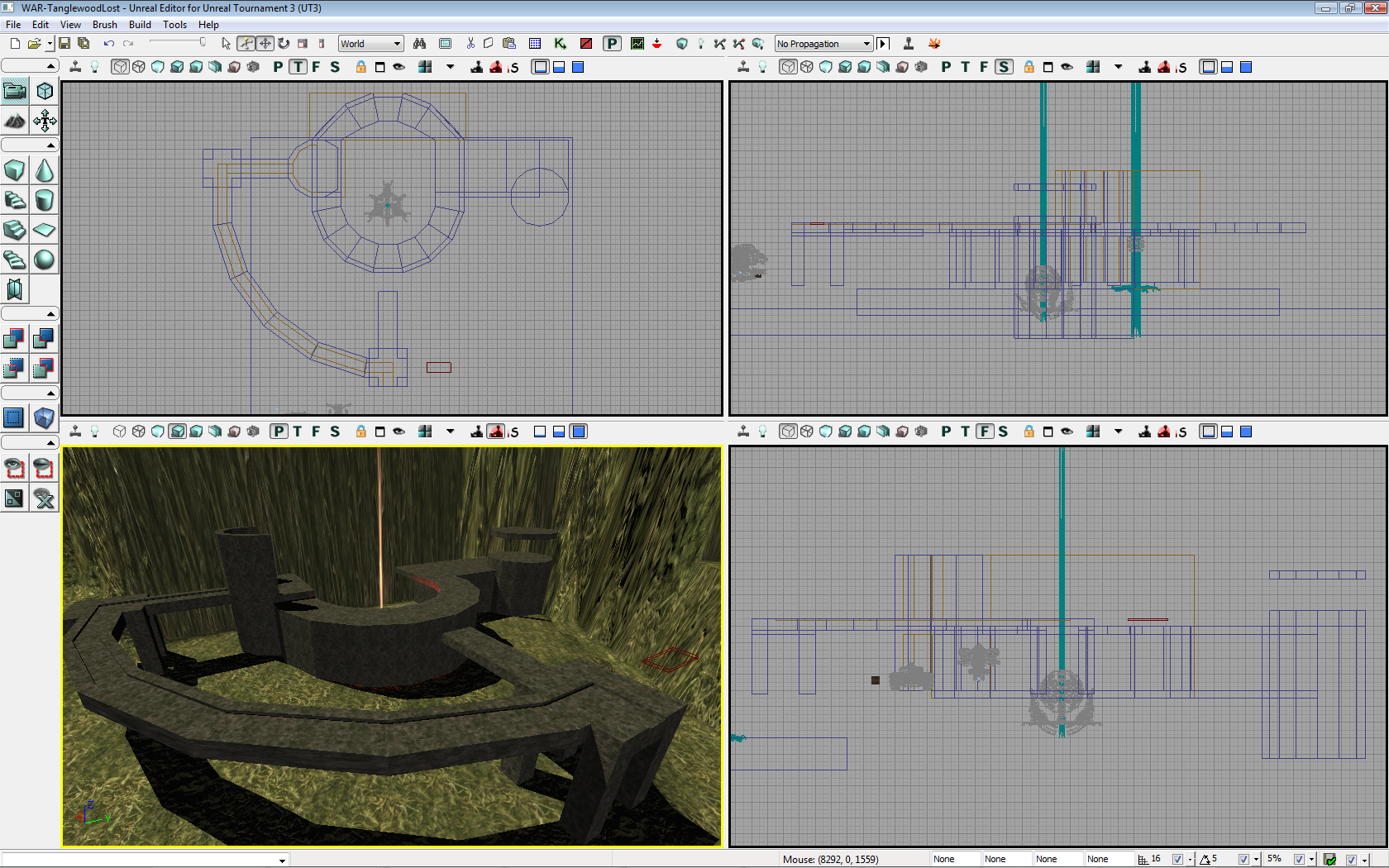Switch the top-left viewport to Top with T
Screen dimensions: 1389x868
pos(298,67)
